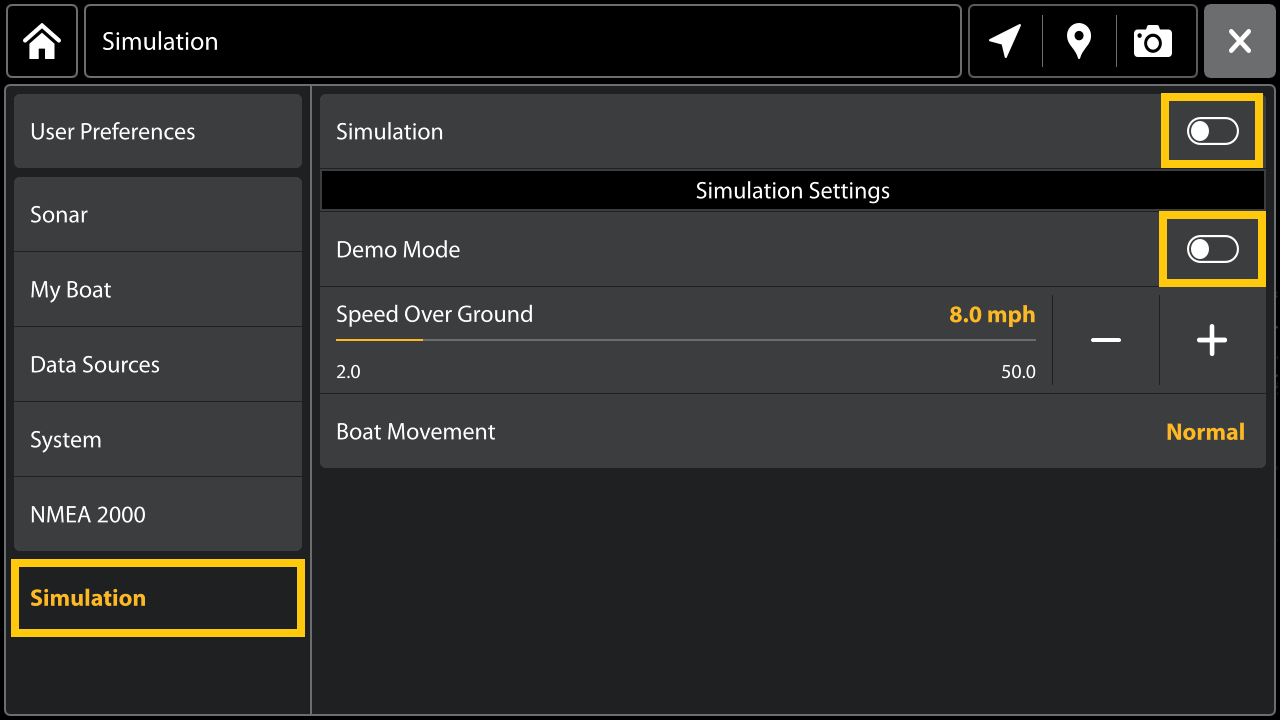Toggle the Simulation switch on
1280x720 pixels.
point(1212,131)
